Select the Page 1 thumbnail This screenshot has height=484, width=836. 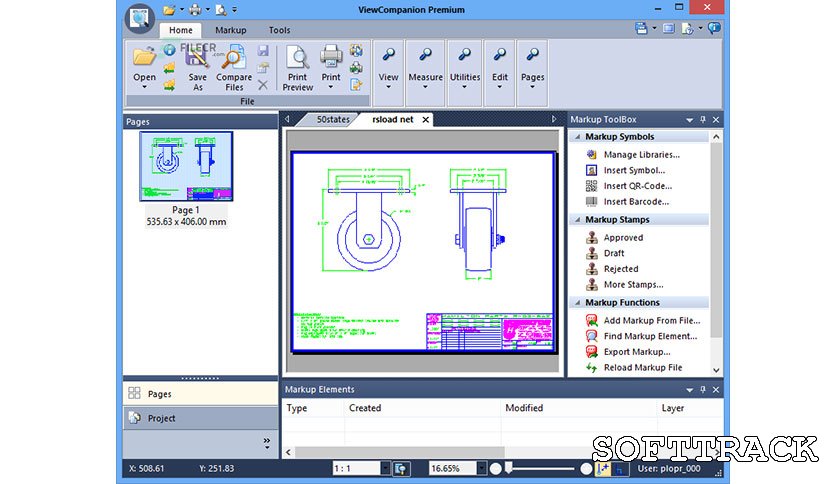(185, 166)
